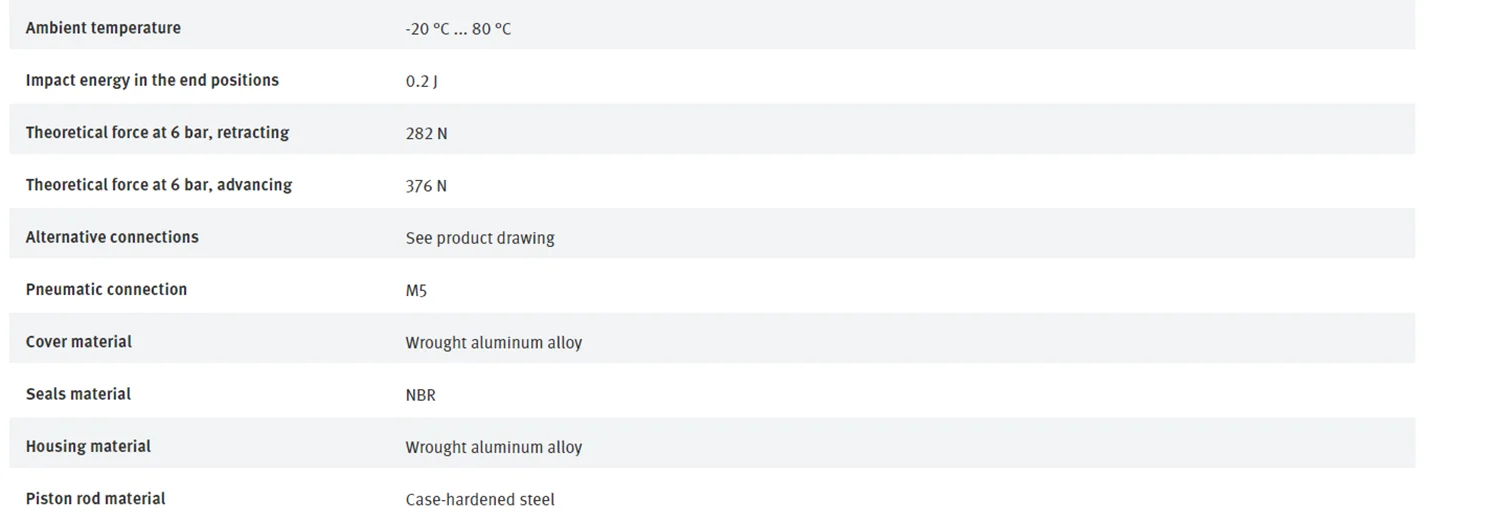Select the M5 connection value
This screenshot has width=1500, height=521.
tap(416, 291)
